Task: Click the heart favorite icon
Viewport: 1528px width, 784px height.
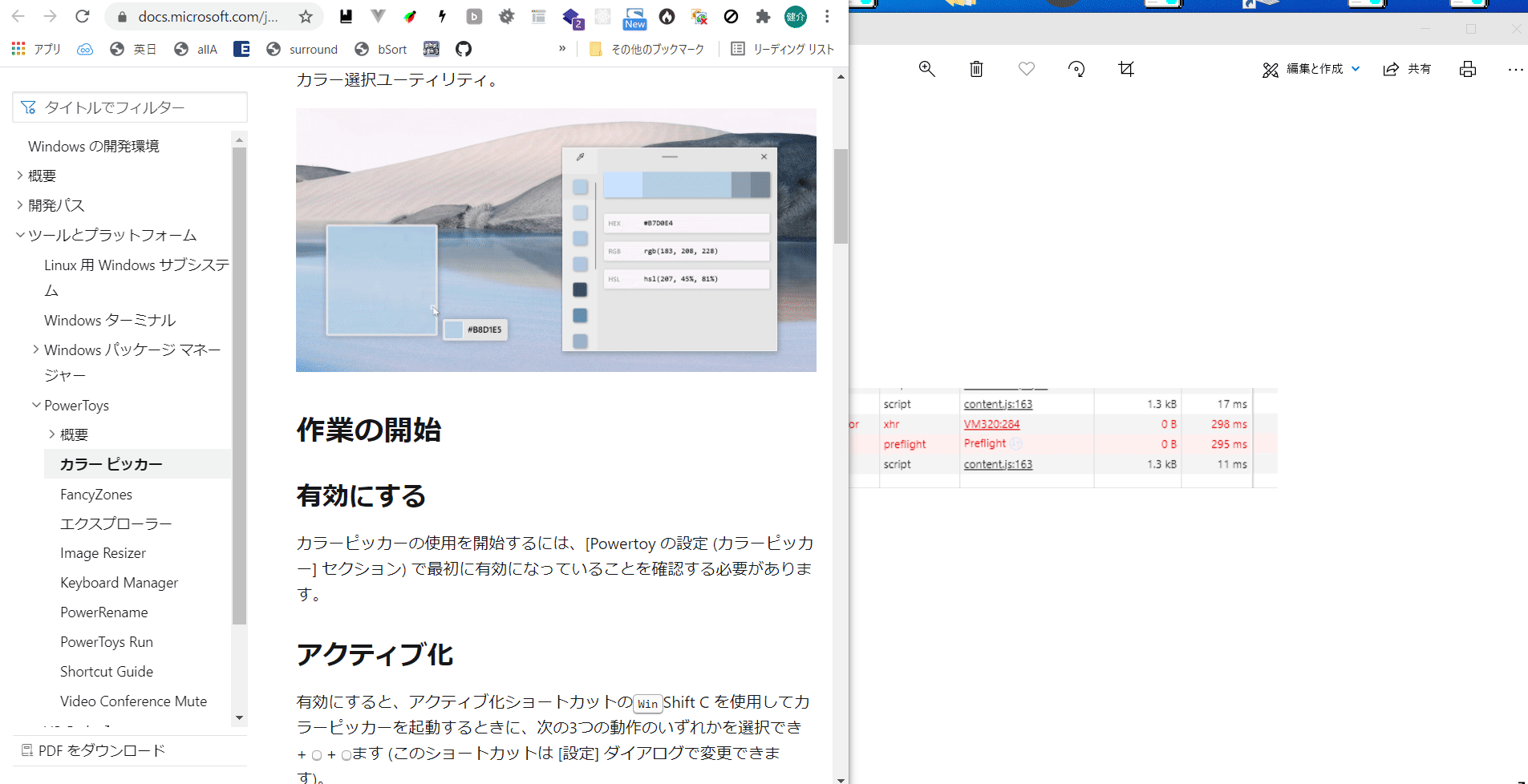Action: pyautogui.click(x=1026, y=69)
